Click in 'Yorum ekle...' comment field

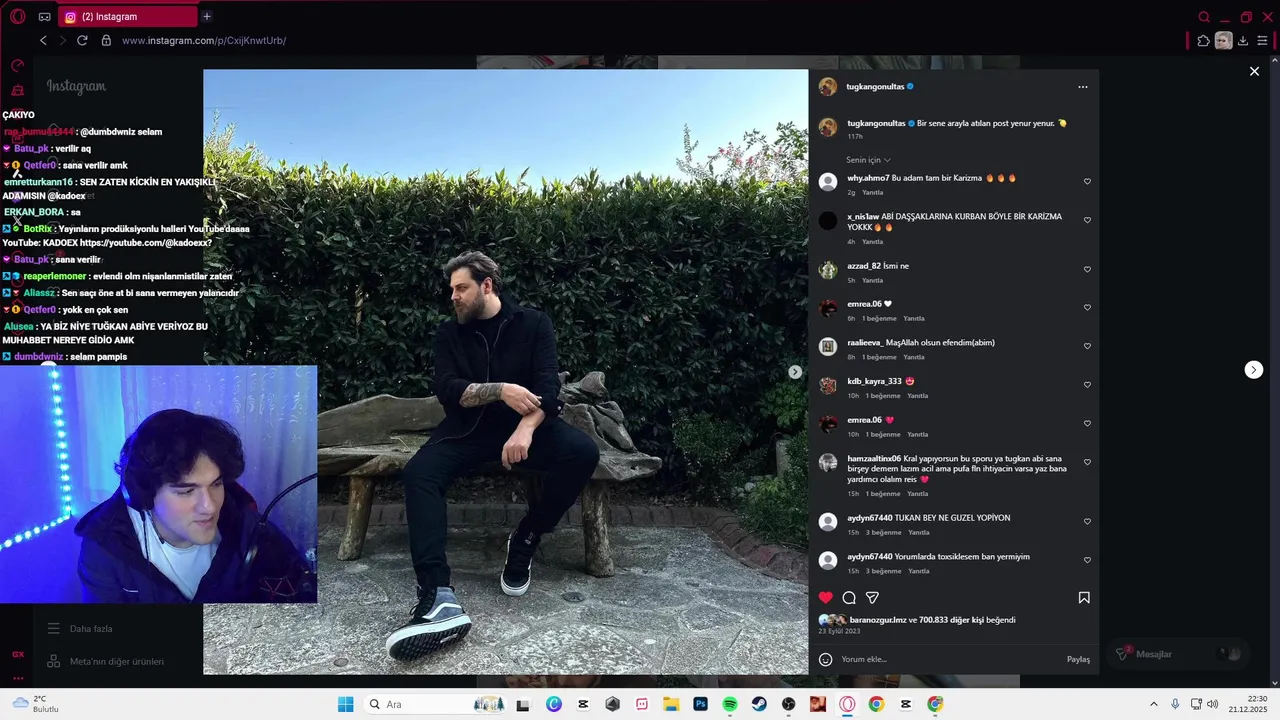coord(945,660)
